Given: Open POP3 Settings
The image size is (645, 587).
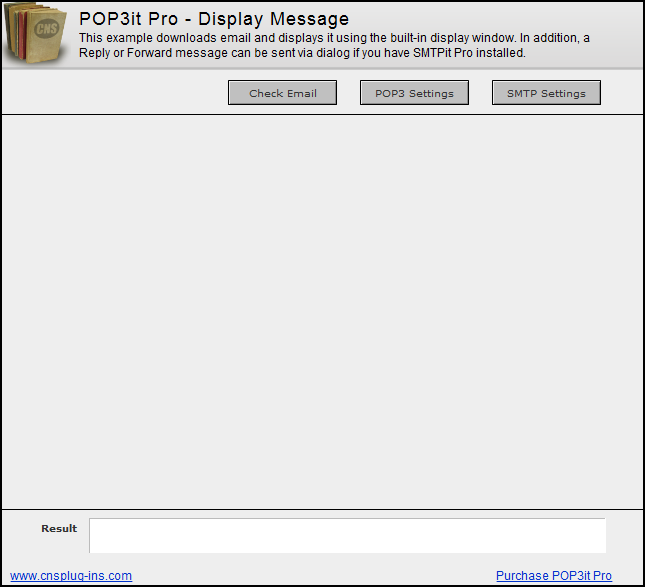Looking at the screenshot, I should tap(414, 93).
